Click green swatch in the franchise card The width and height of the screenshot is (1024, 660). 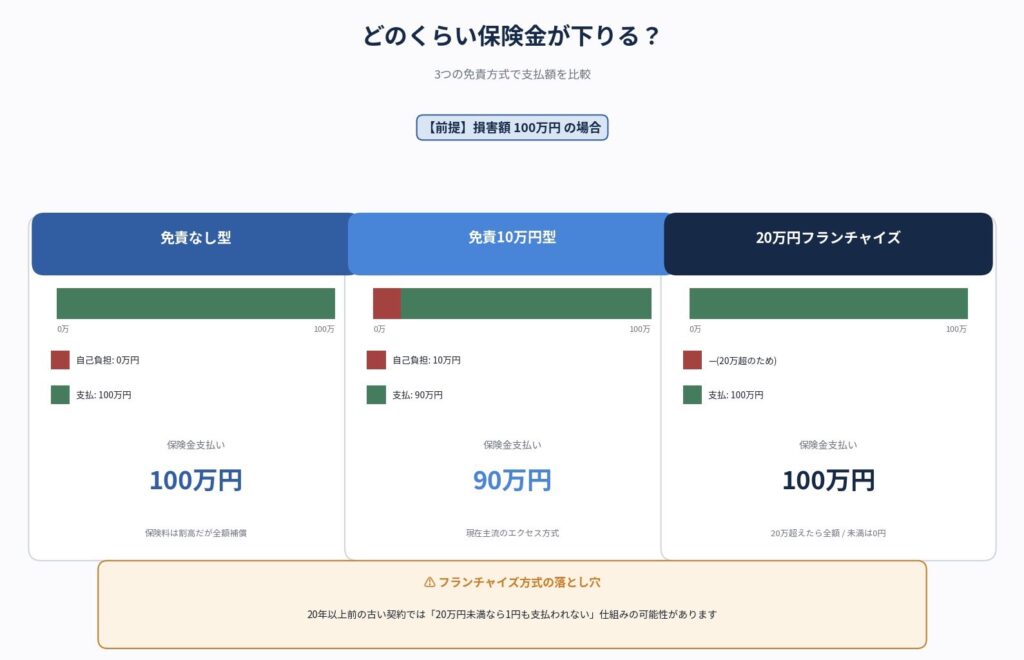click(x=692, y=394)
